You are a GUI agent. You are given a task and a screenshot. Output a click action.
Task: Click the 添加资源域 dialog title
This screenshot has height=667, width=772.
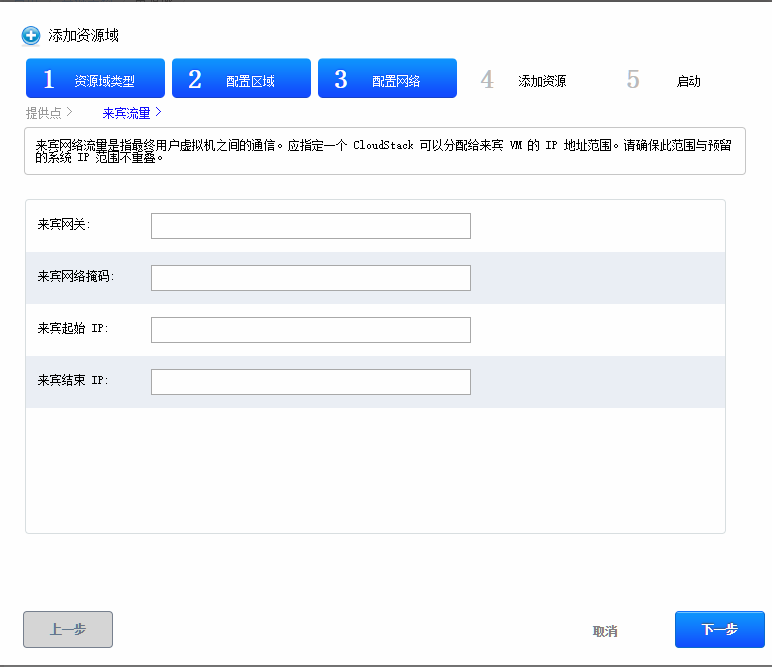point(83,35)
